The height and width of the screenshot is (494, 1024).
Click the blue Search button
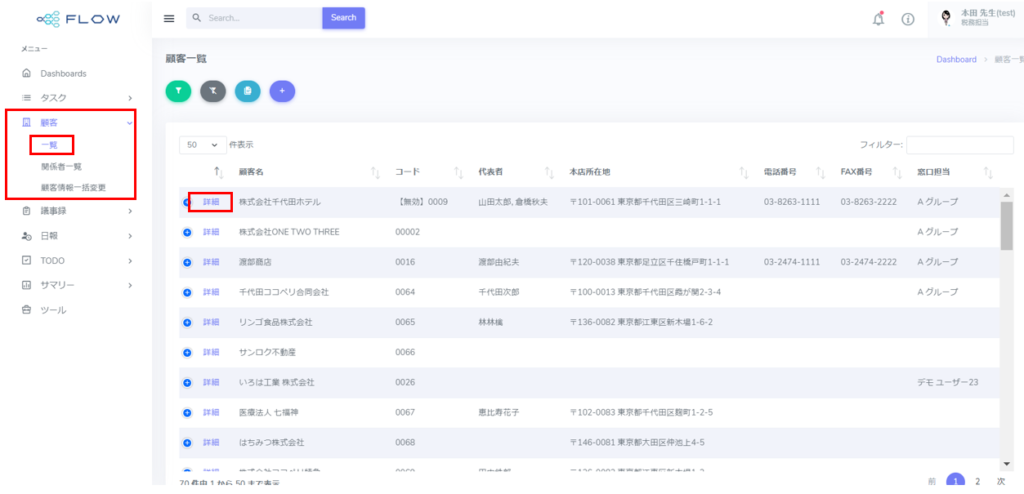pyautogui.click(x=343, y=18)
